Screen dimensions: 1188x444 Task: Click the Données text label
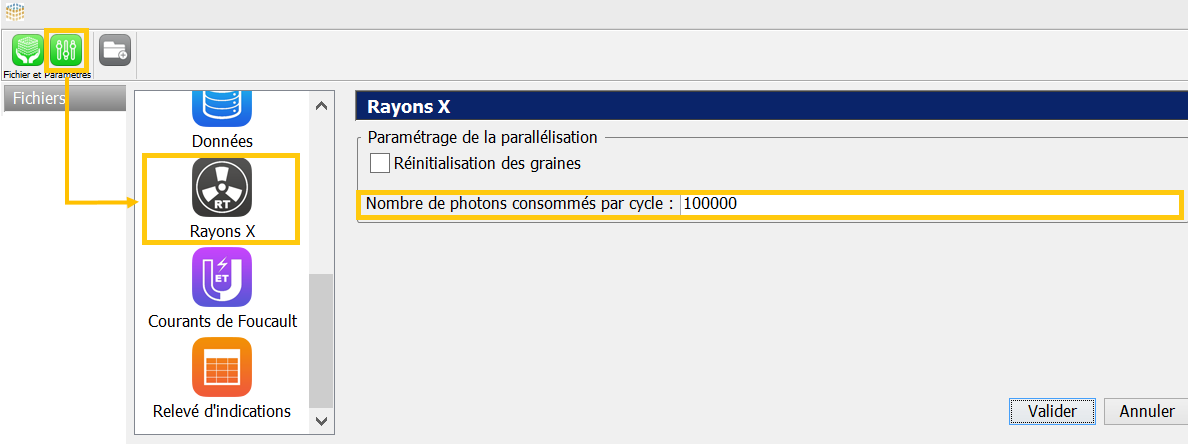222,141
